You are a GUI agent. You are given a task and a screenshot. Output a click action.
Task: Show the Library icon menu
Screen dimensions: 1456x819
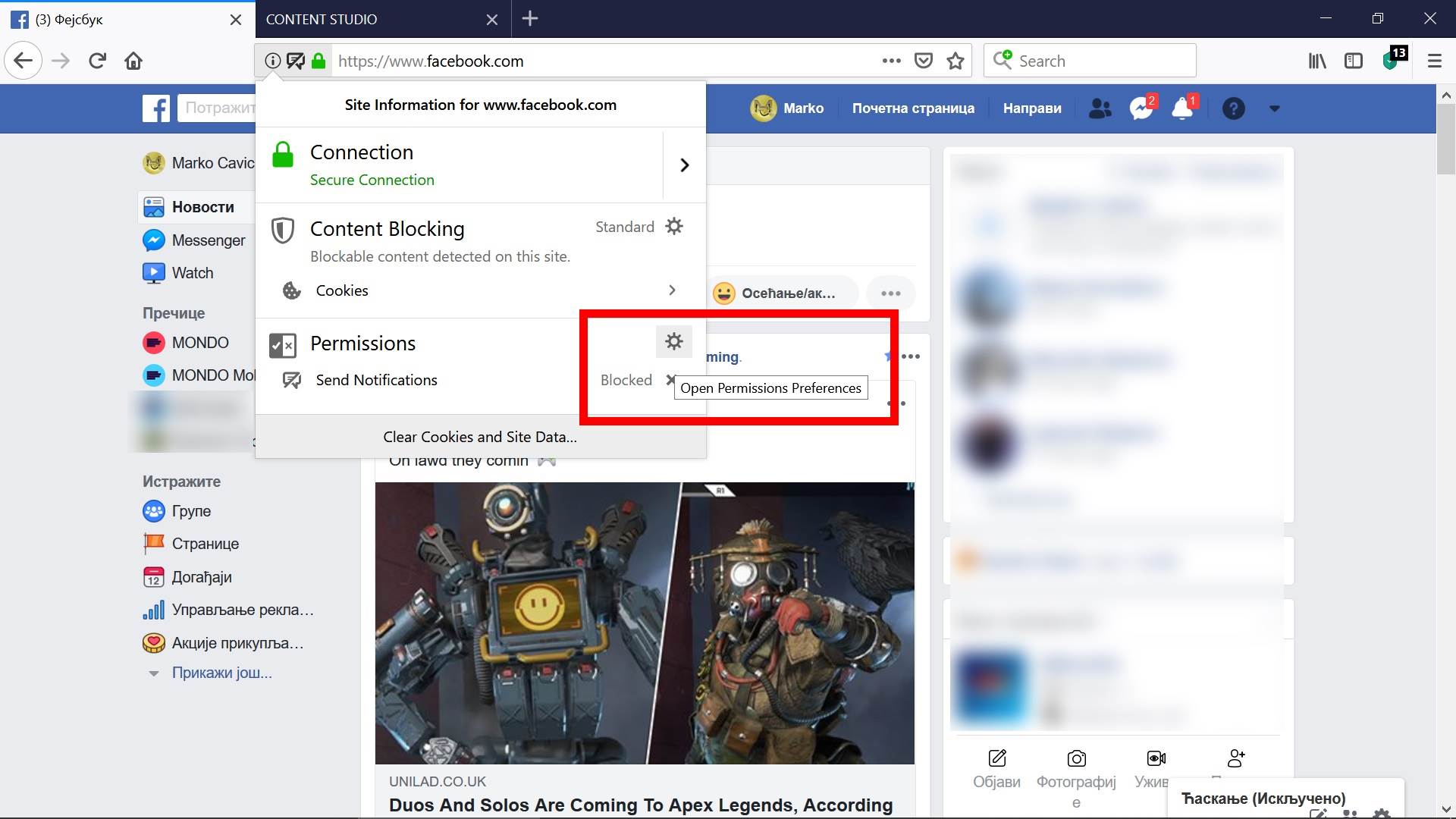click(x=1317, y=61)
